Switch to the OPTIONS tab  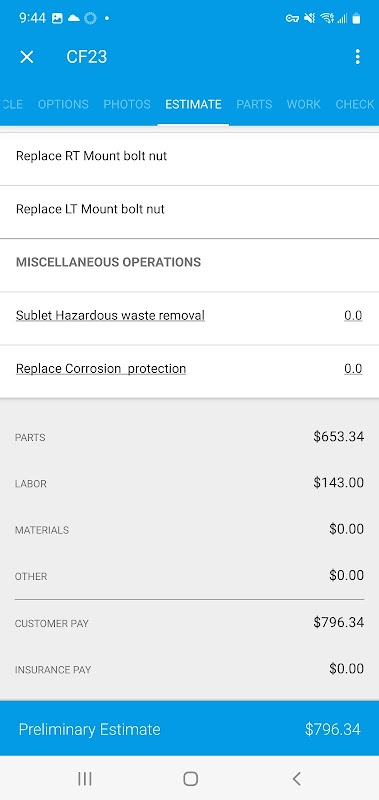pos(63,104)
